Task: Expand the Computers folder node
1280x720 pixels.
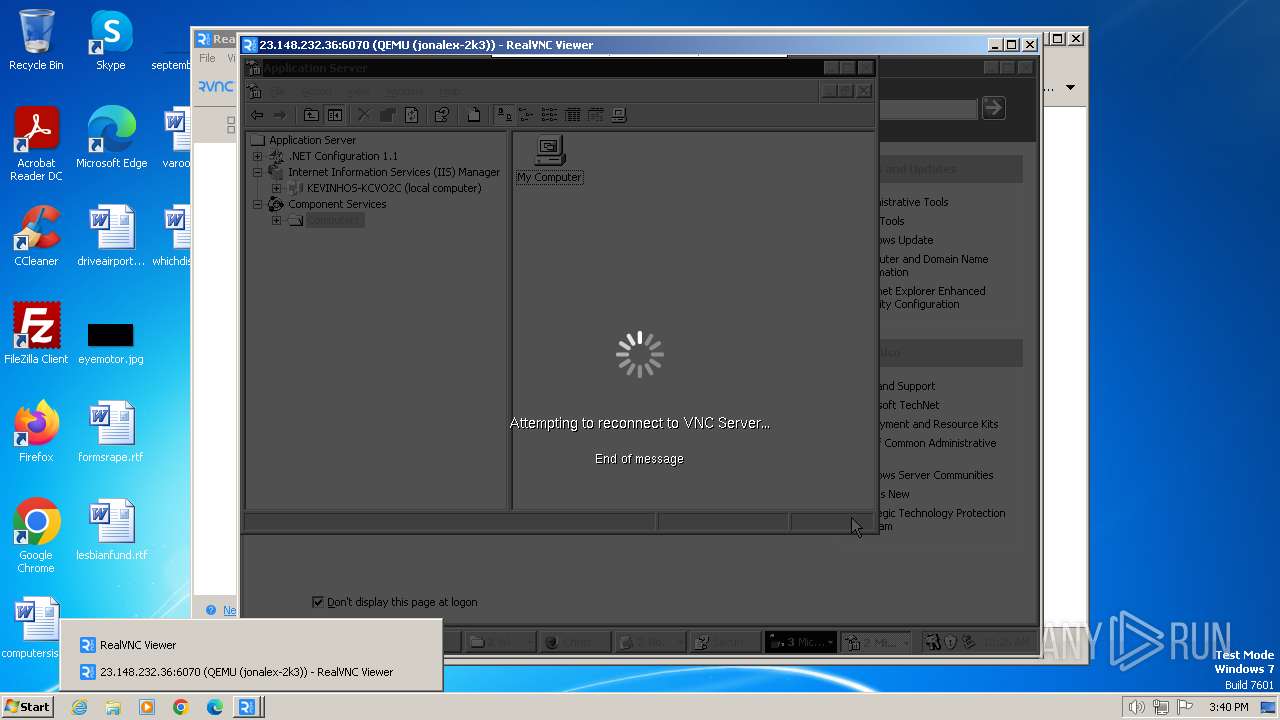Action: (276, 220)
